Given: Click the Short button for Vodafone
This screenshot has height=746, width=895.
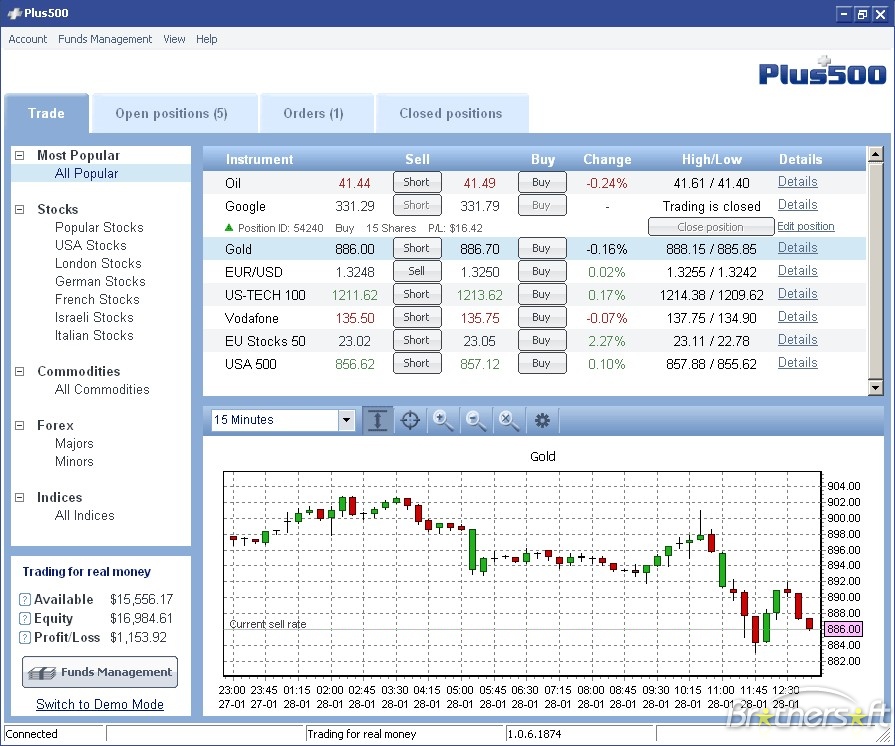Looking at the screenshot, I should click(417, 317).
